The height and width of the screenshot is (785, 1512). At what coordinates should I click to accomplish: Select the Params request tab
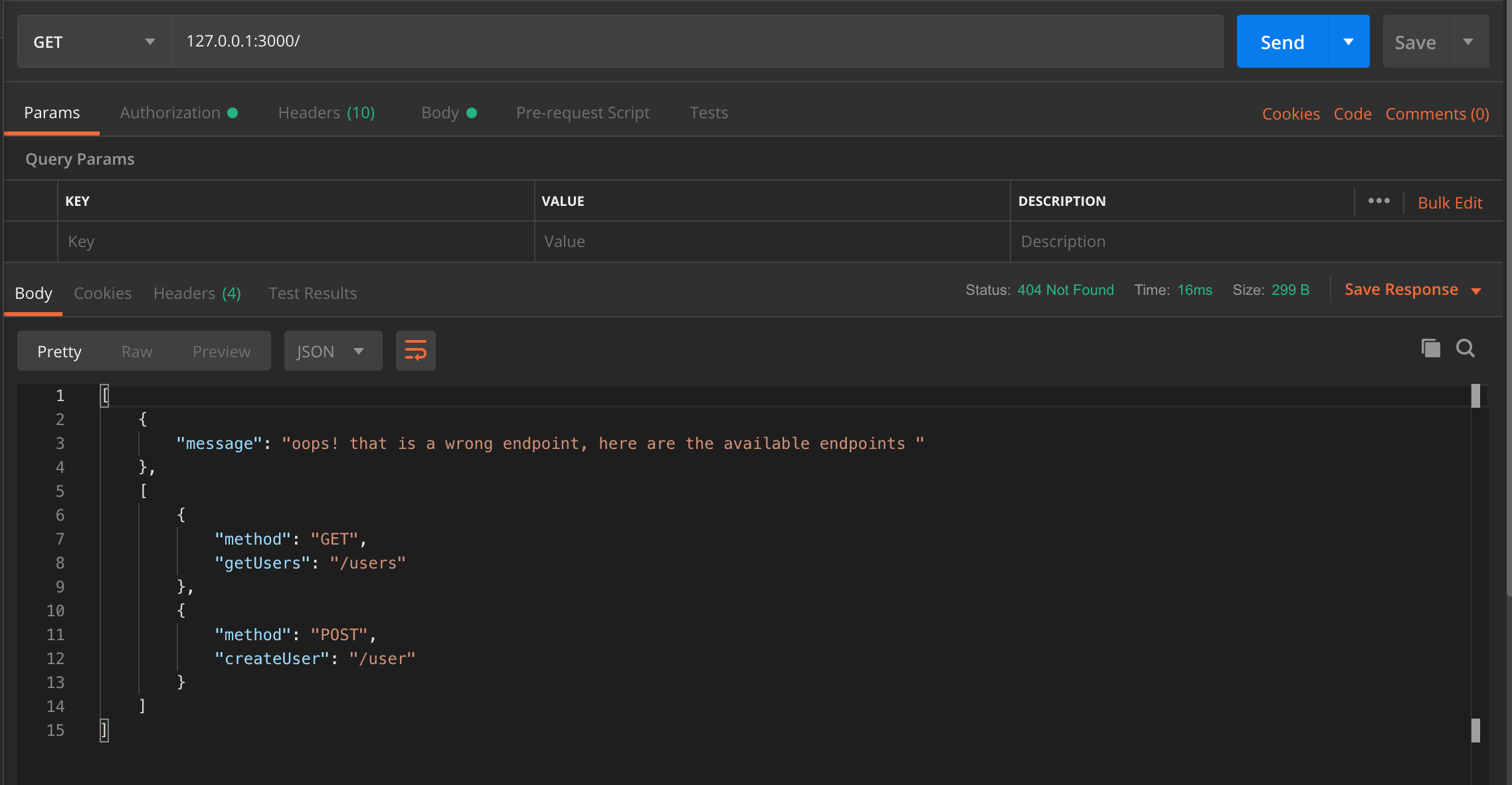pyautogui.click(x=52, y=112)
